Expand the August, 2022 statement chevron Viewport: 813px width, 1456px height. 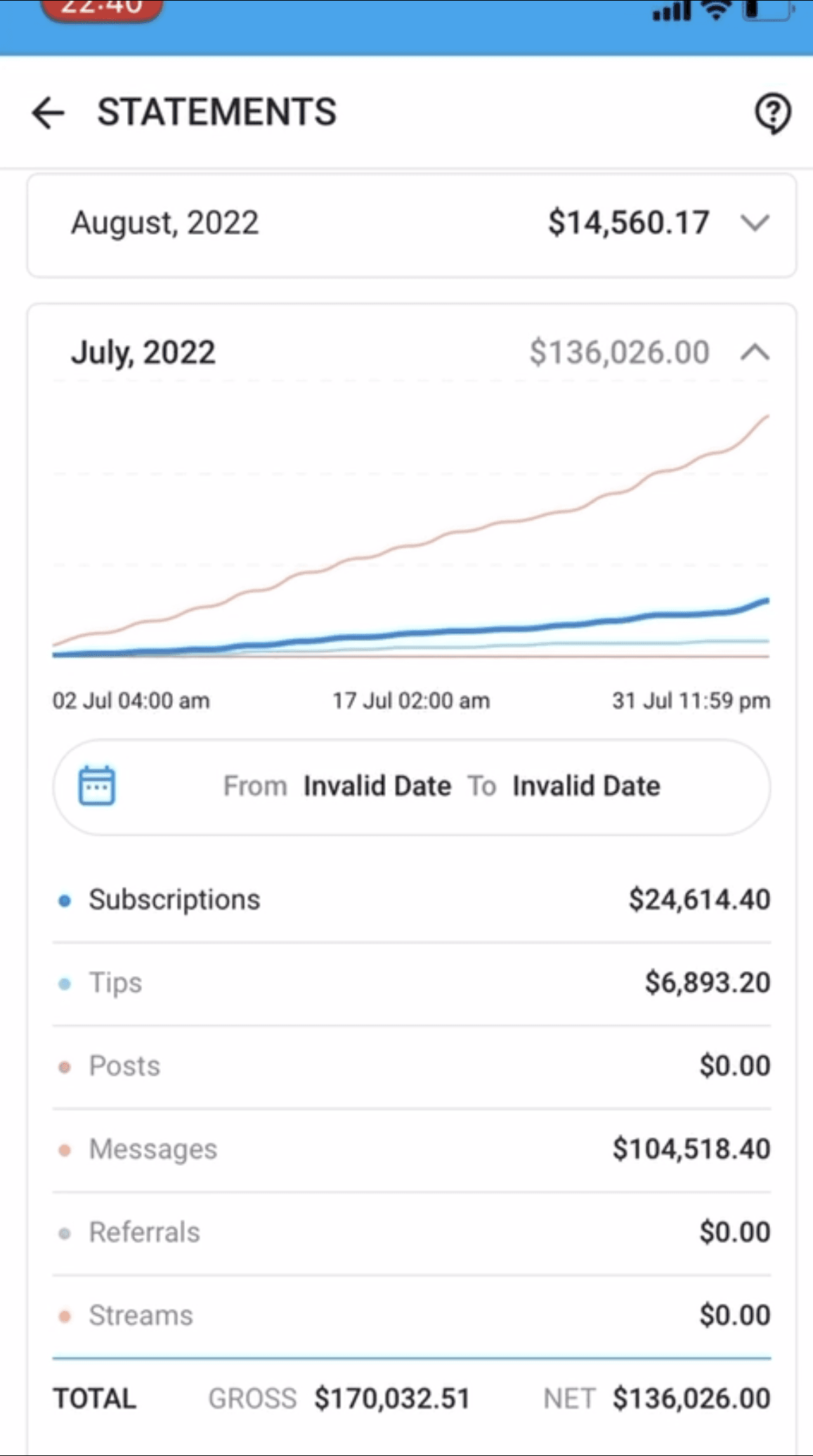(755, 223)
